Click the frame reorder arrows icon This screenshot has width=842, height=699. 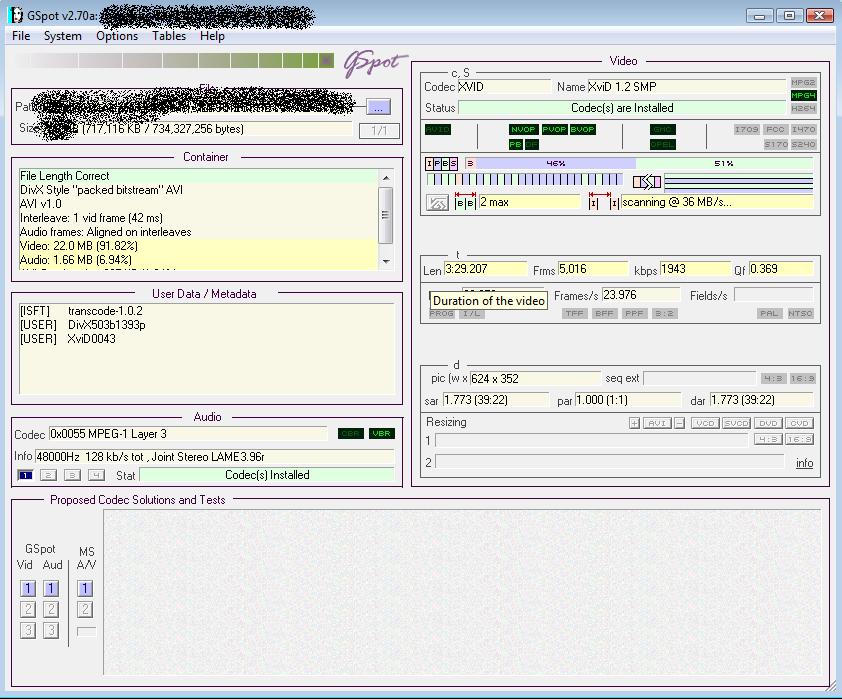coord(647,183)
